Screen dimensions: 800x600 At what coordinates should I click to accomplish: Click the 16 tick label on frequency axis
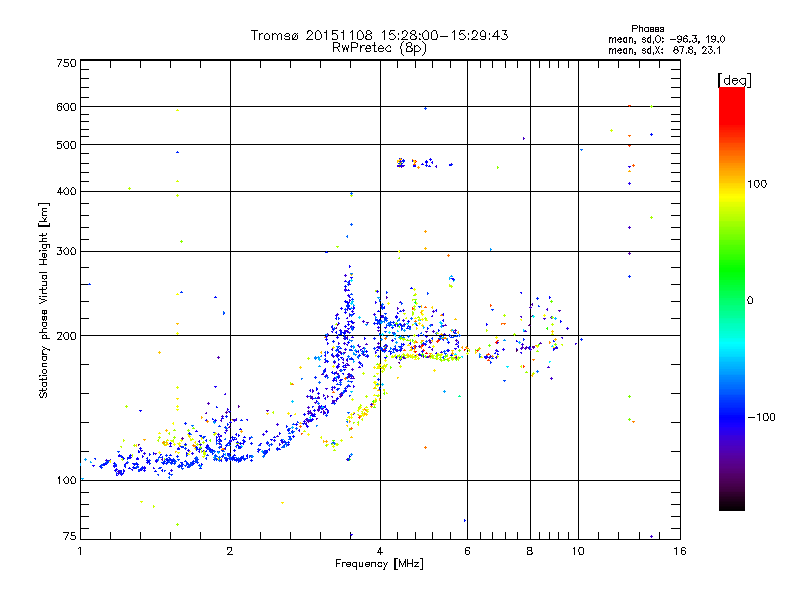(680, 551)
